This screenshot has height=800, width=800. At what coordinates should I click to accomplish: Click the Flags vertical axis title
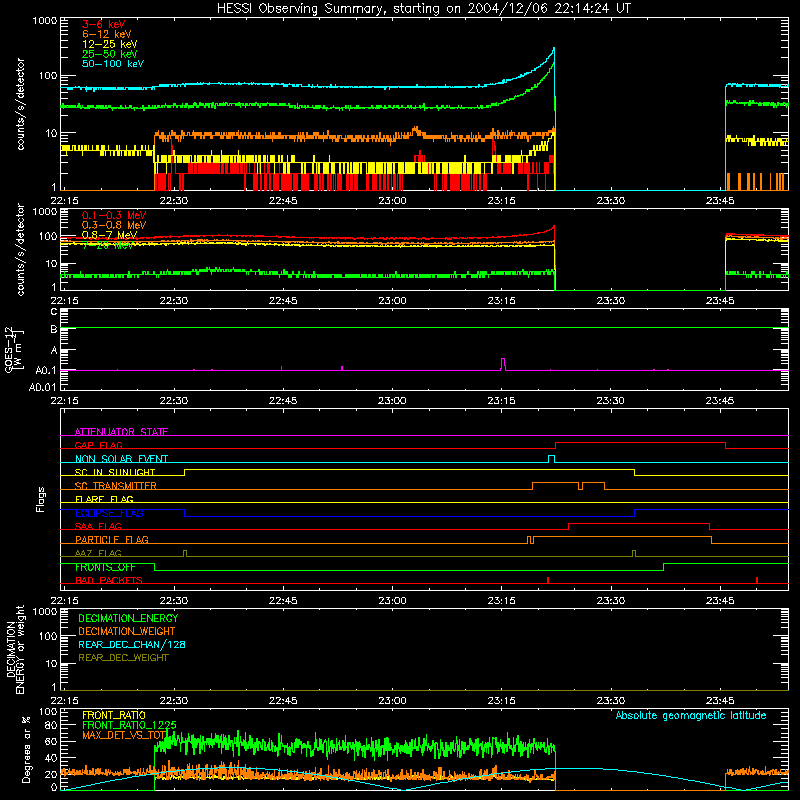(x=41, y=499)
